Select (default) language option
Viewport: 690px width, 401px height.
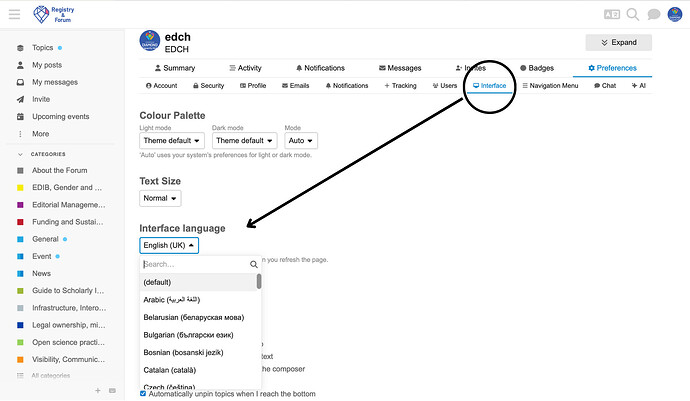pos(198,282)
